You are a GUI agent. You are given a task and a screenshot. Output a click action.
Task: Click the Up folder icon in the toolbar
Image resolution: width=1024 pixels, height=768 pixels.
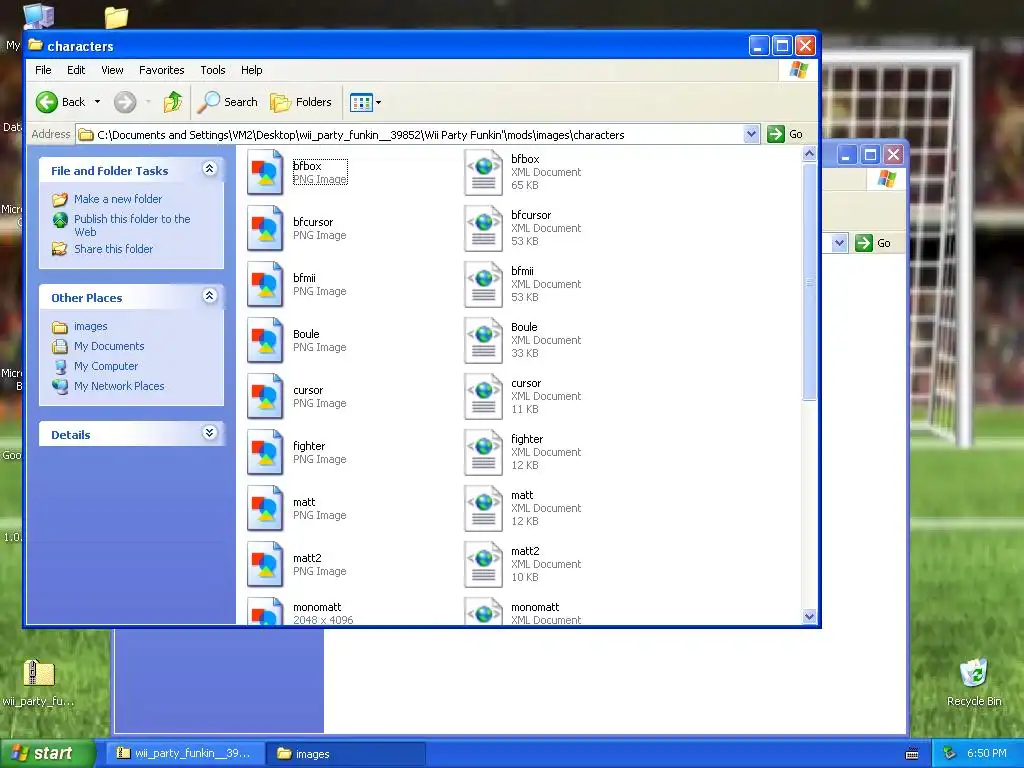coord(173,102)
